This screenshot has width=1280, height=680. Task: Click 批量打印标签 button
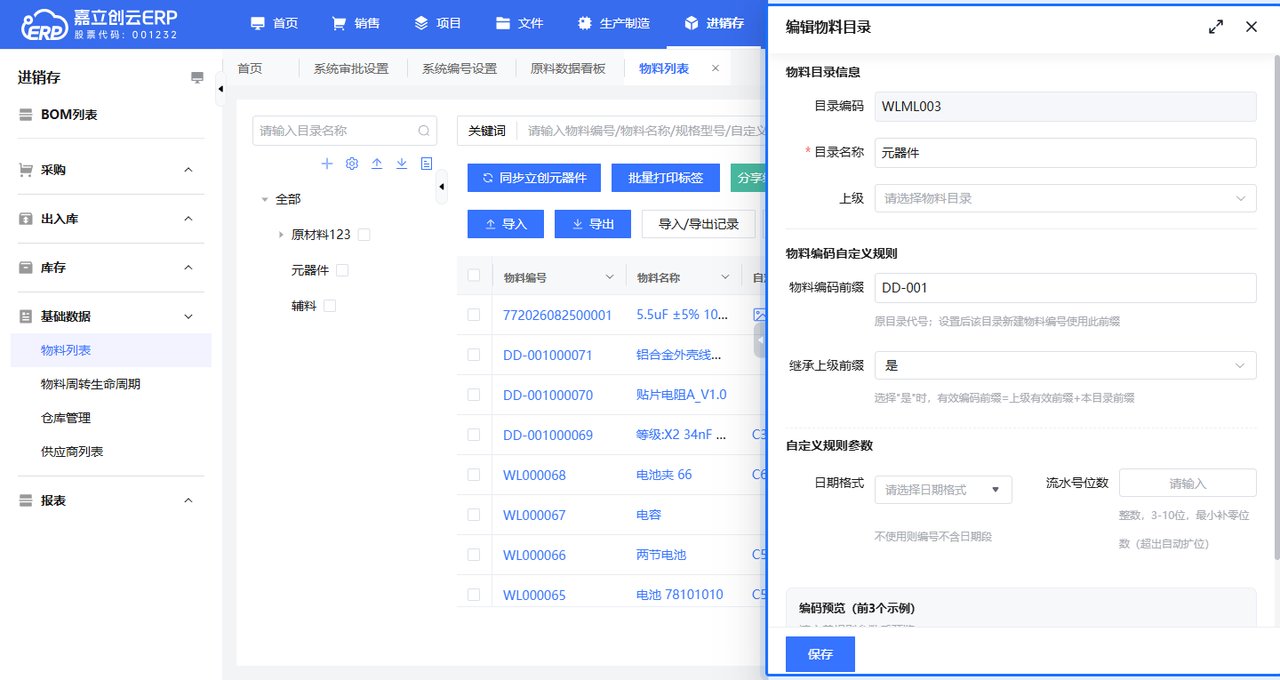pyautogui.click(x=665, y=178)
